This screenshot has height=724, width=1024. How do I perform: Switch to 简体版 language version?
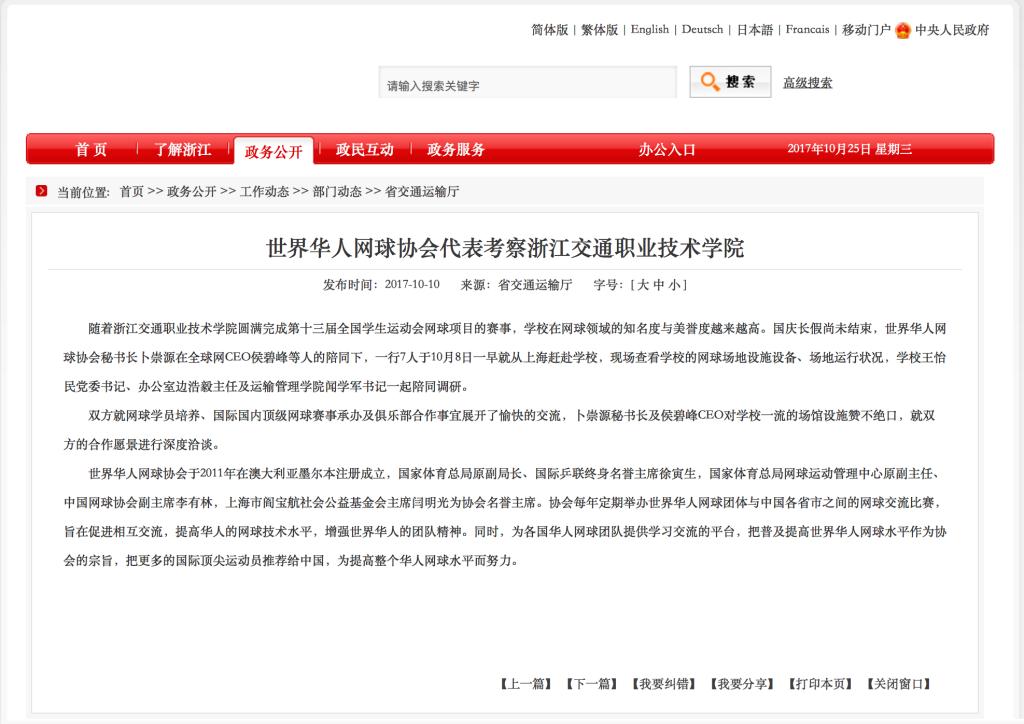(549, 30)
